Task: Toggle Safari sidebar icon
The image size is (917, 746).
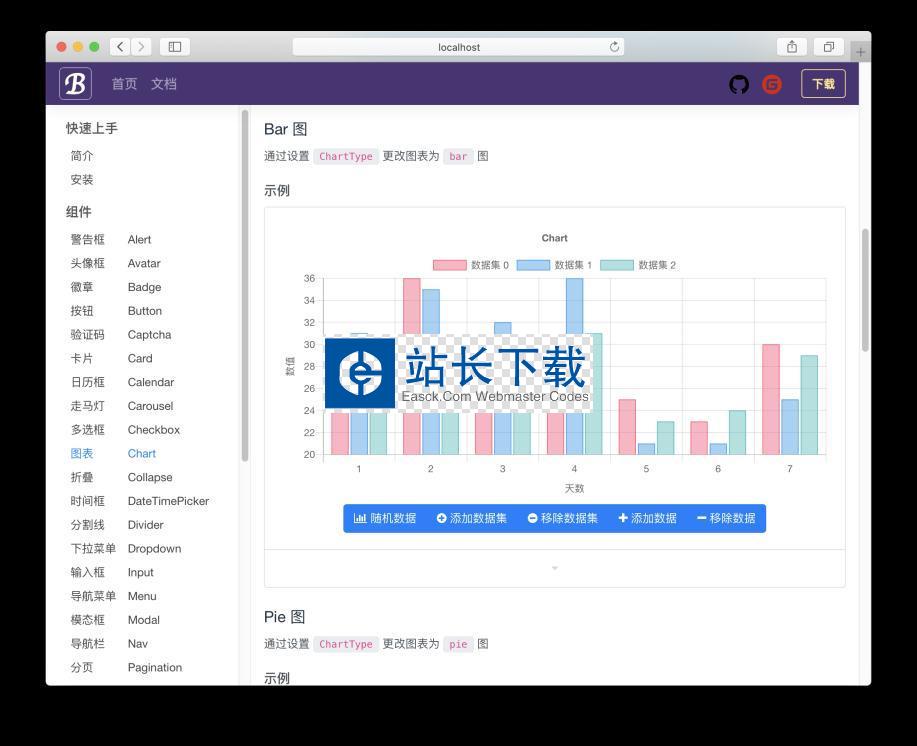Action: coord(174,47)
